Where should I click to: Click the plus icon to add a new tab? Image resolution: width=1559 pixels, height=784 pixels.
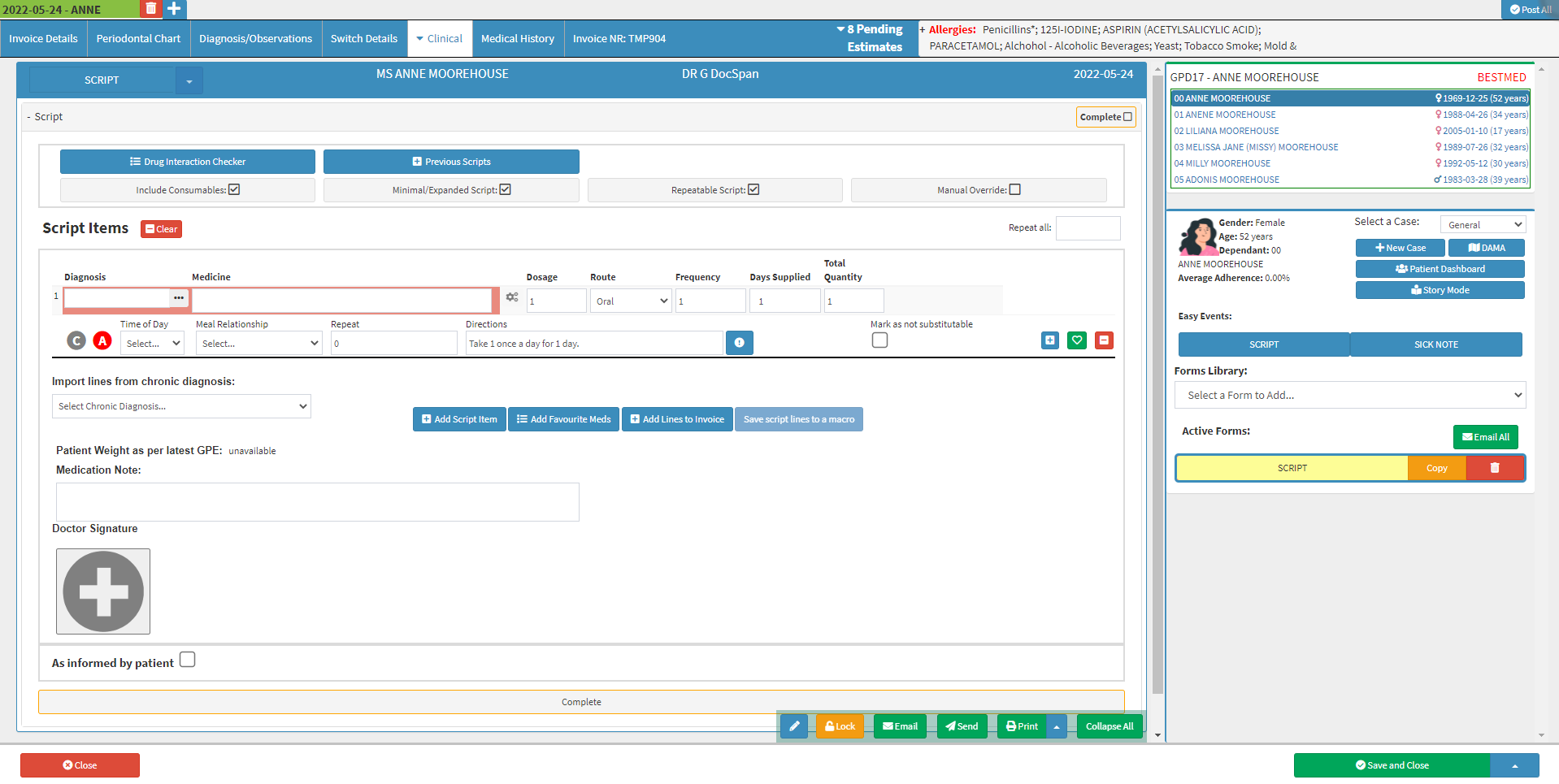[175, 9]
